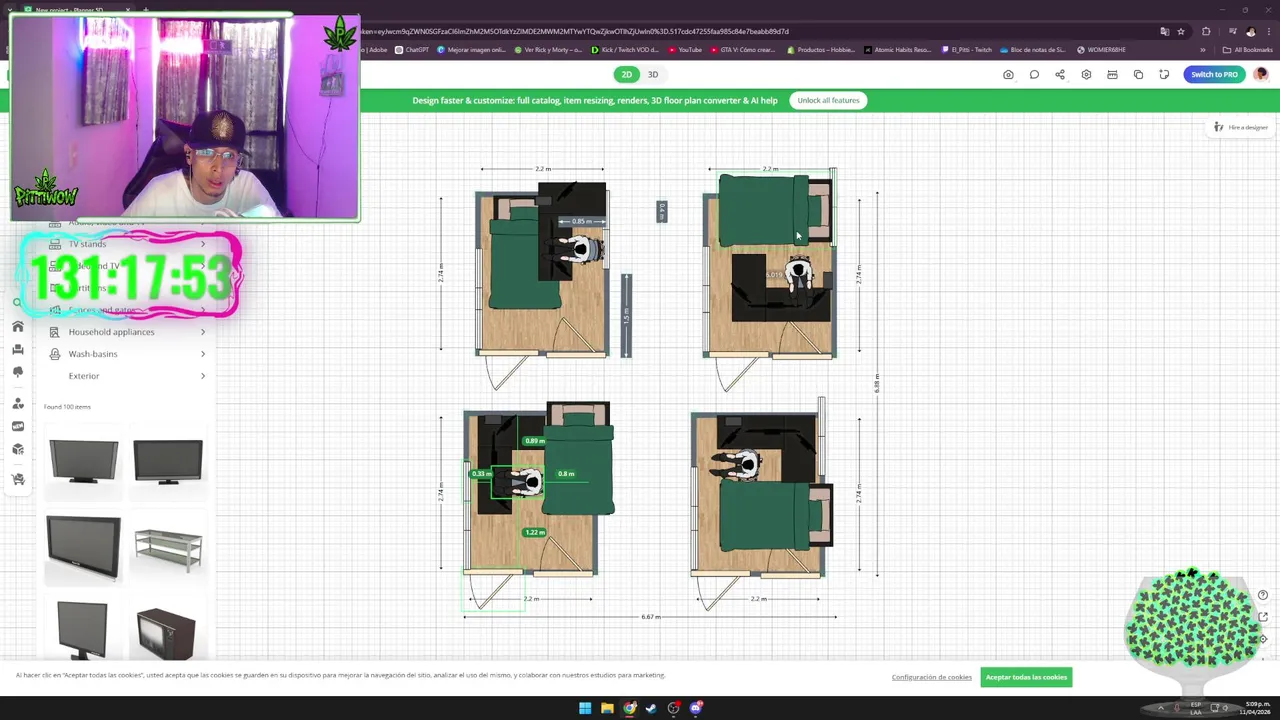The image size is (1280, 720).
Task: Click the translate page icon in address bar
Action: (1165, 31)
